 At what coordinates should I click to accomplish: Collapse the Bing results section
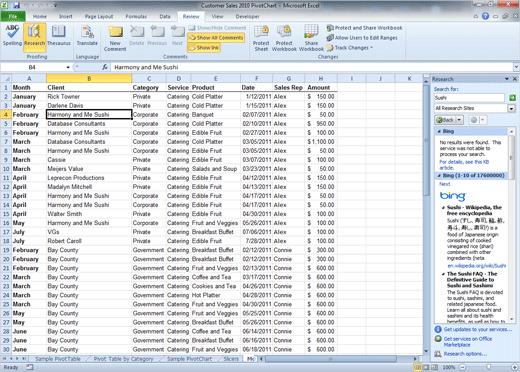(x=439, y=131)
